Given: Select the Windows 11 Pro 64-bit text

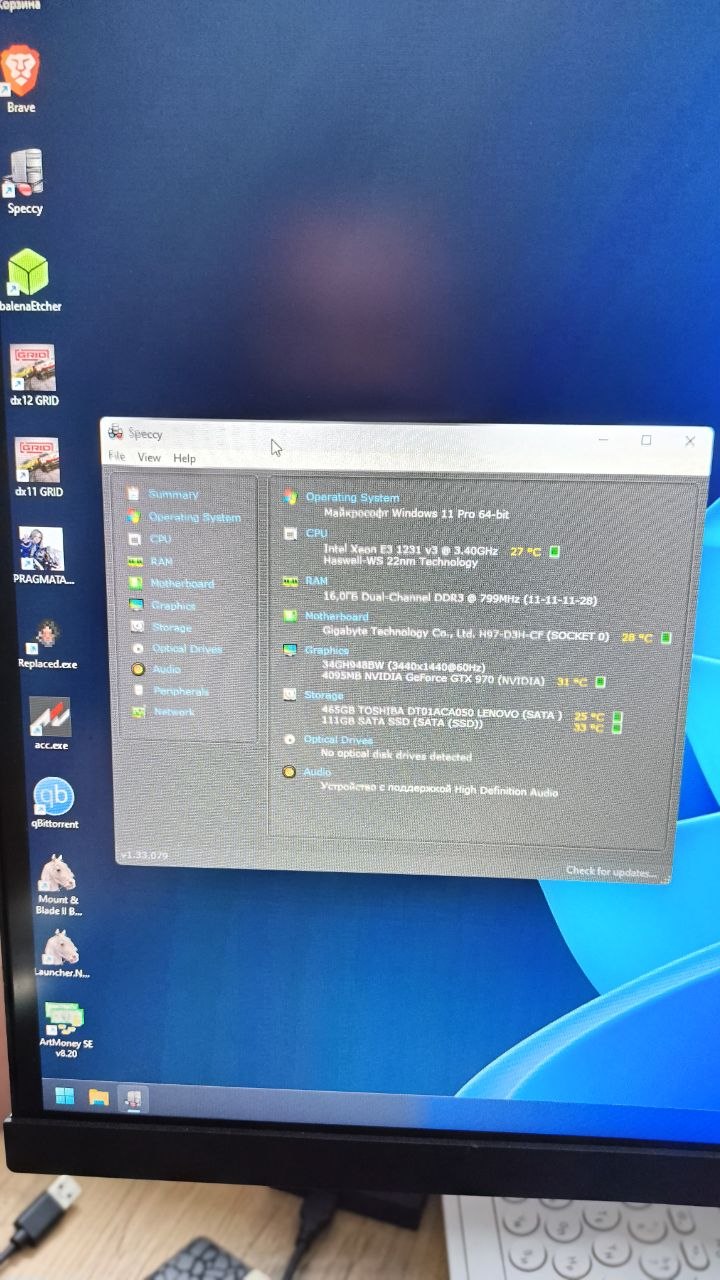Looking at the screenshot, I should pyautogui.click(x=416, y=513).
